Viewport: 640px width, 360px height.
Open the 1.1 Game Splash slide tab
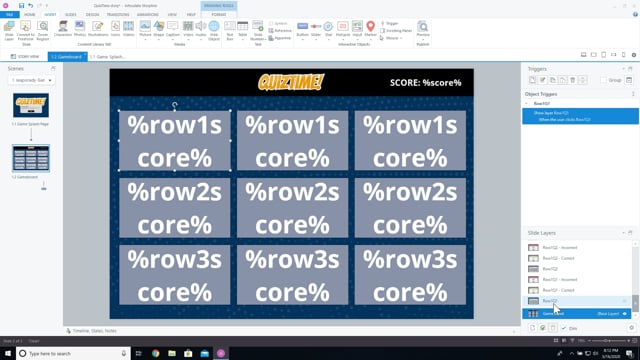pos(108,57)
